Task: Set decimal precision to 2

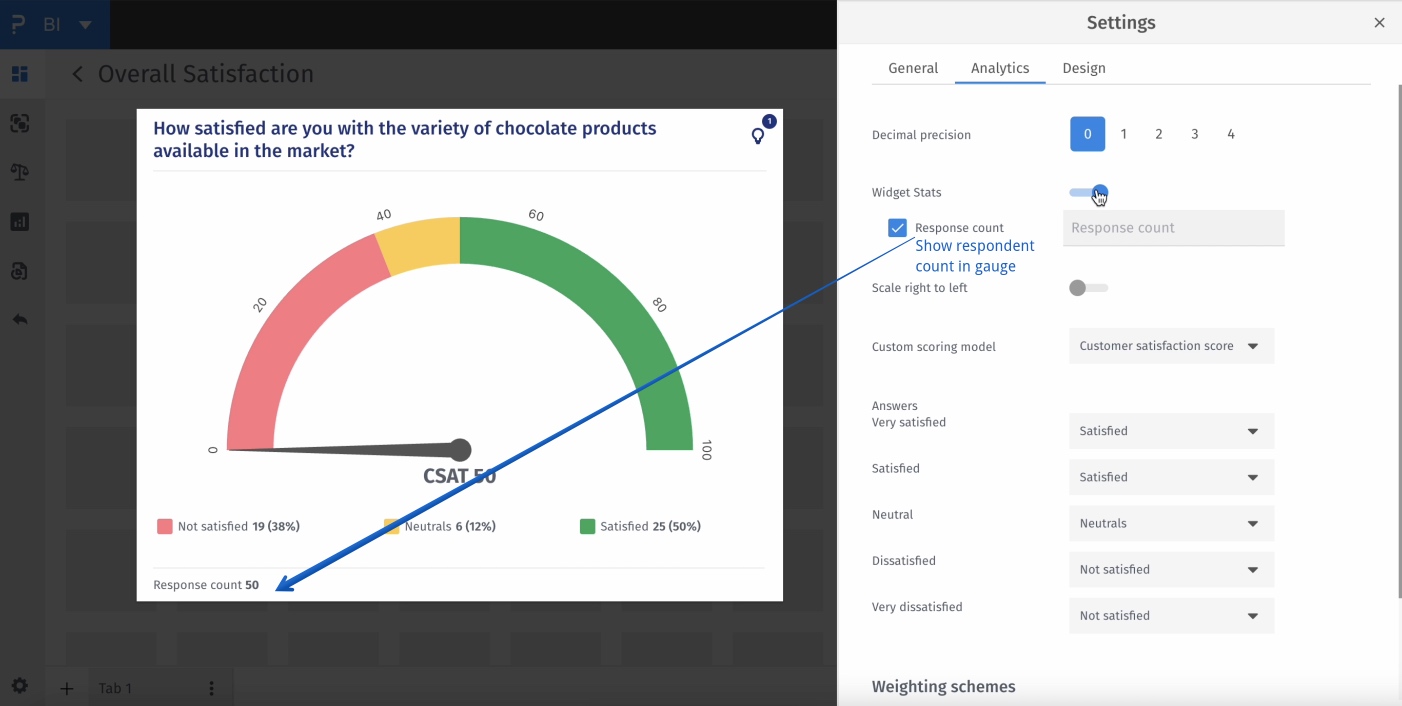Action: tap(1159, 134)
